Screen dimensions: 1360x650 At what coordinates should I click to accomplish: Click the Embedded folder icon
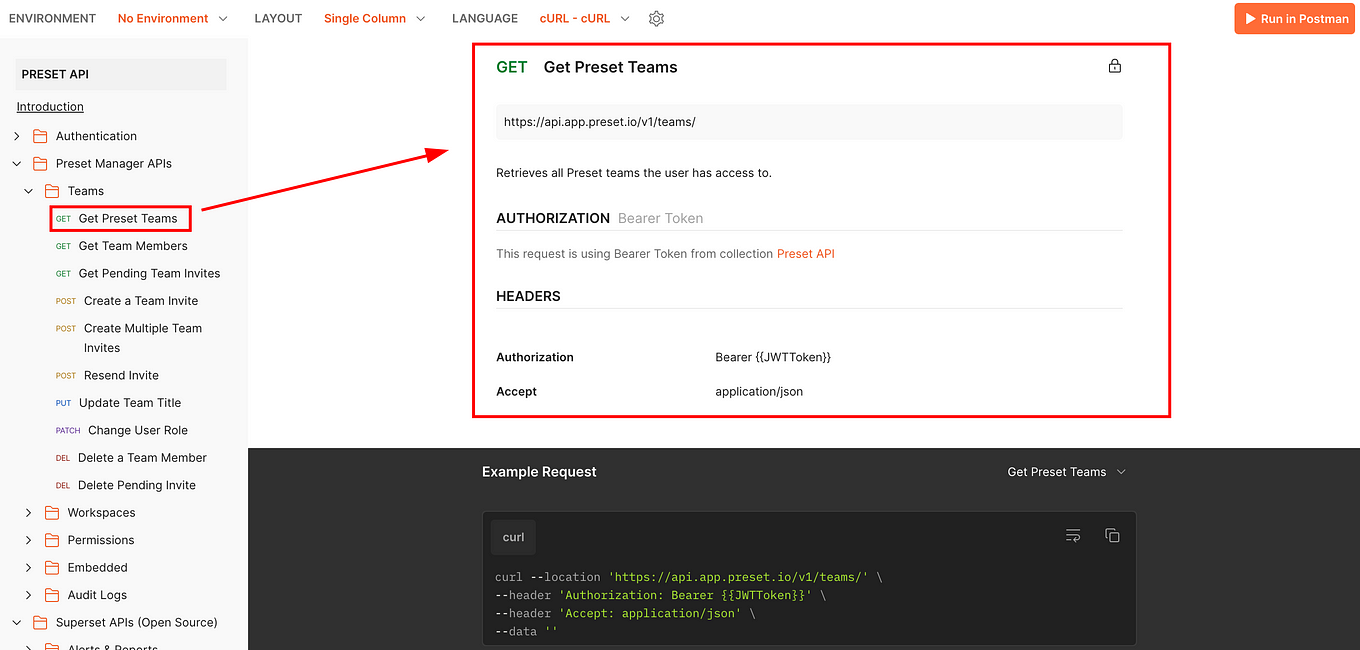(x=52, y=568)
